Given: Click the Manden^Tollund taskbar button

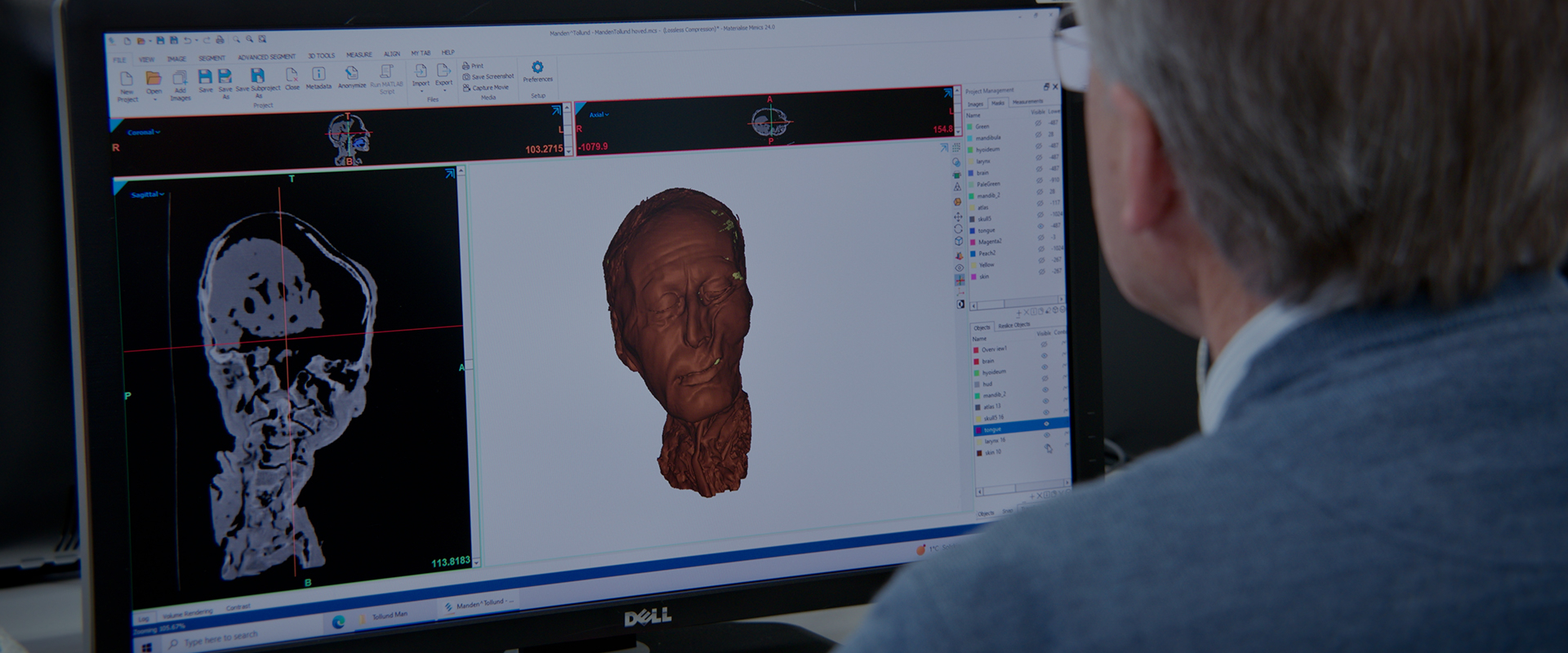Looking at the screenshot, I should tap(479, 605).
